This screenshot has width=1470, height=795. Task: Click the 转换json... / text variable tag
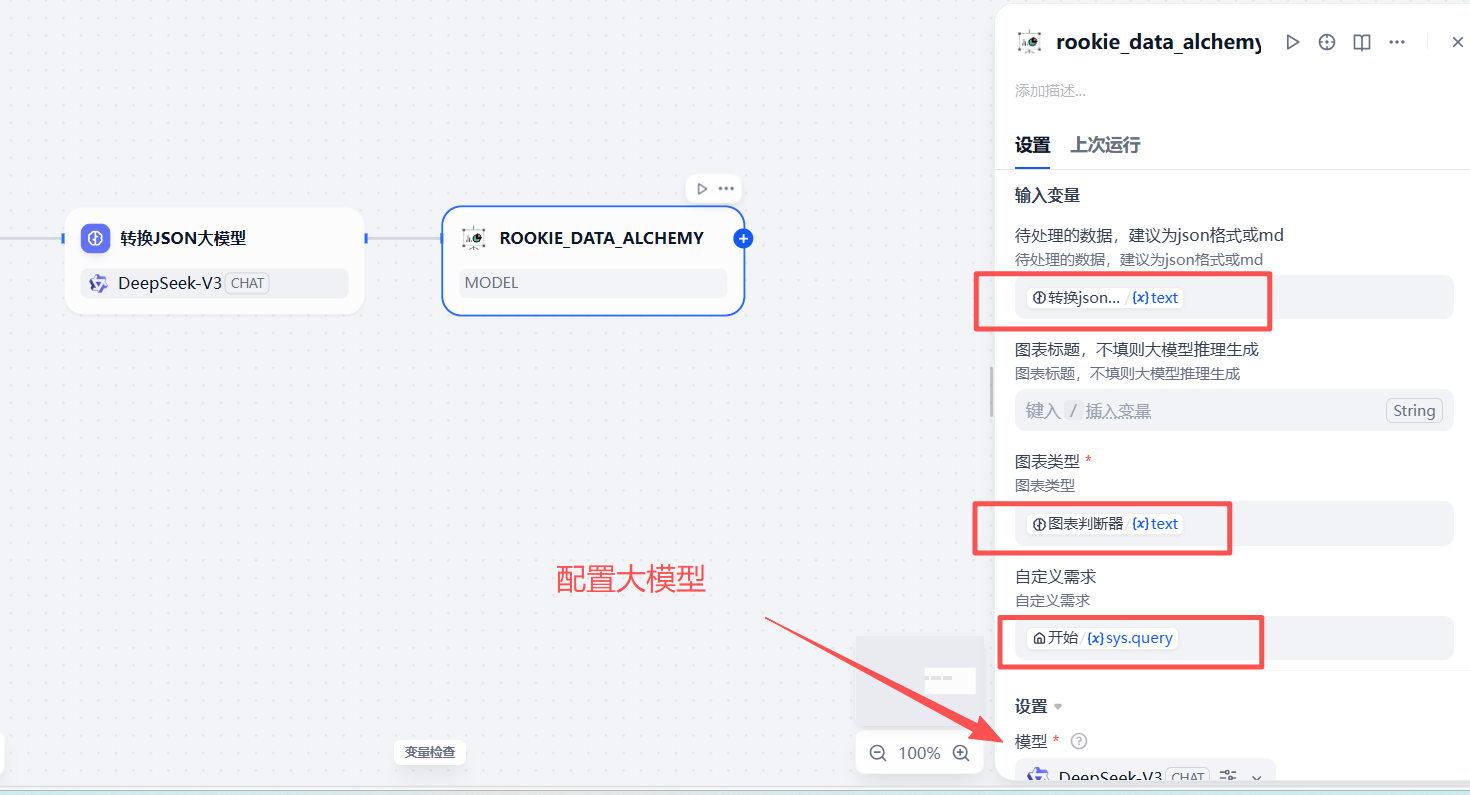click(x=1105, y=298)
